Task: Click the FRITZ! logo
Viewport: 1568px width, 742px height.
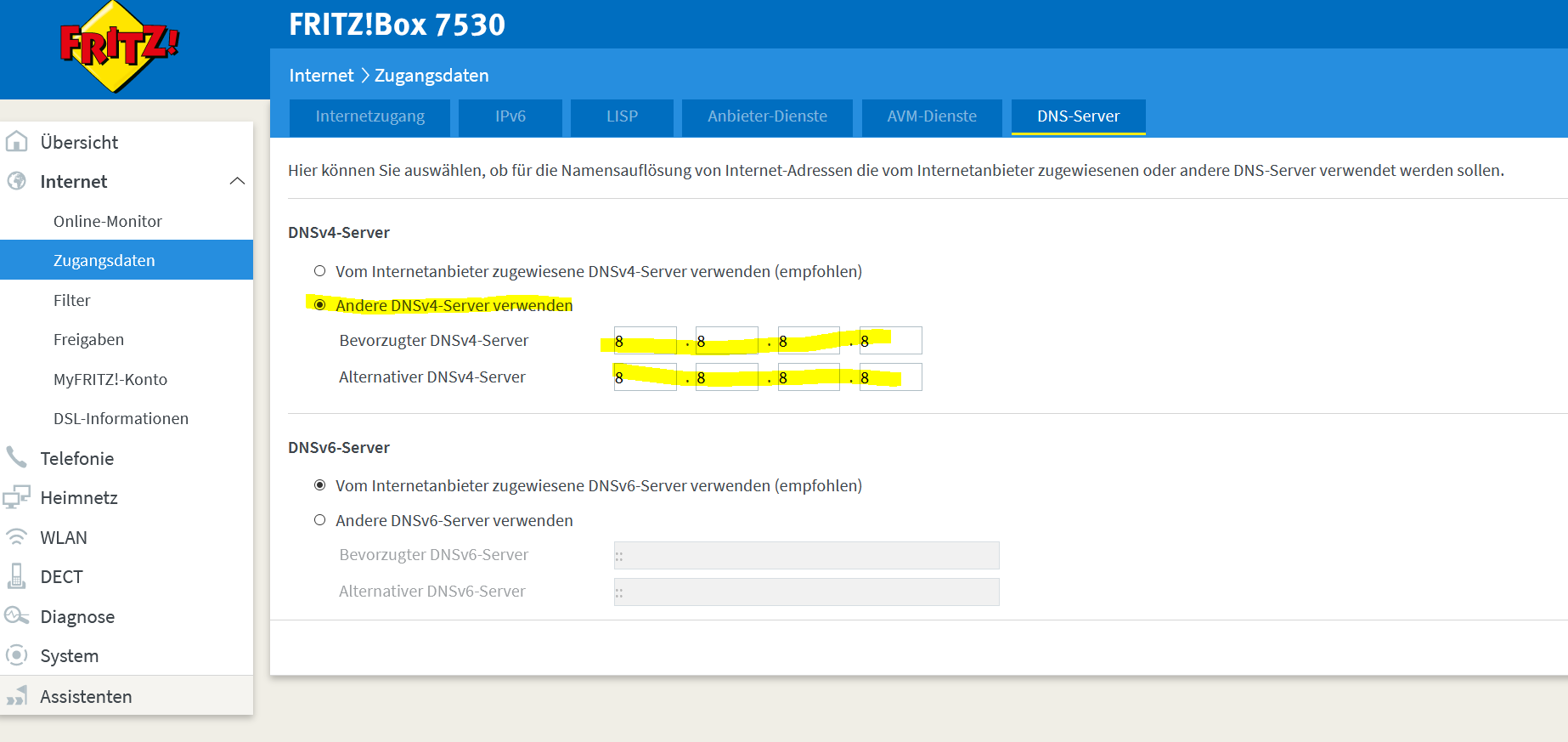Action: [119, 46]
